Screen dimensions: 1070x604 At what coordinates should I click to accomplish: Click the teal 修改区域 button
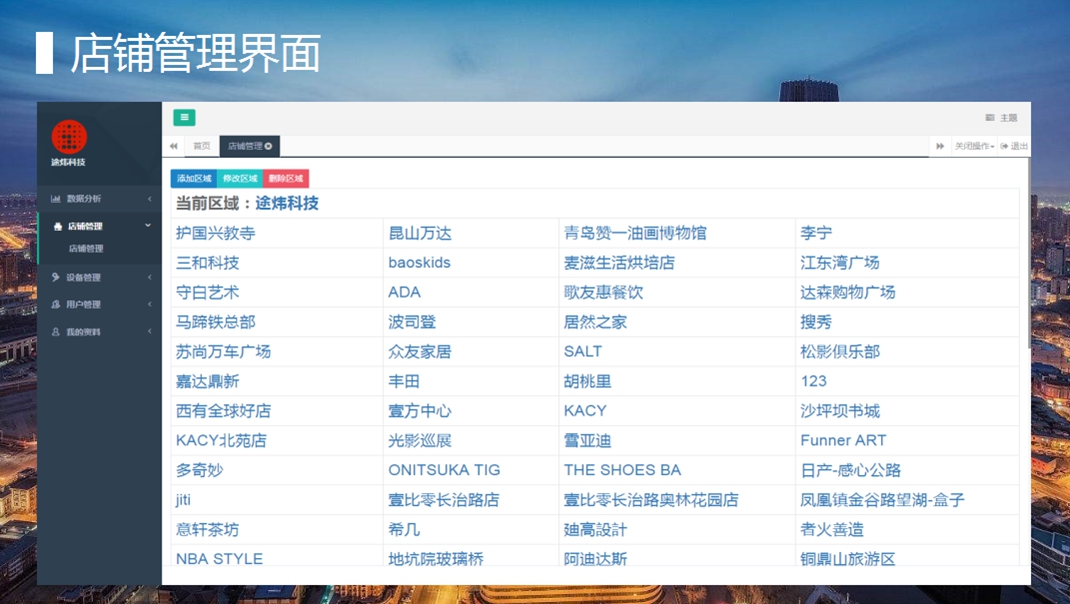(240, 179)
